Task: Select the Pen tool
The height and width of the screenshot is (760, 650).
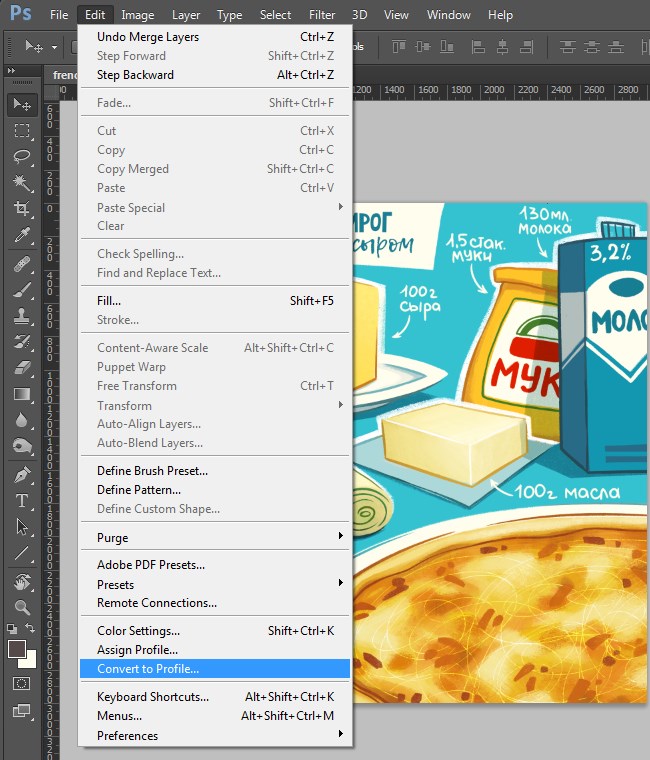Action: pyautogui.click(x=22, y=475)
